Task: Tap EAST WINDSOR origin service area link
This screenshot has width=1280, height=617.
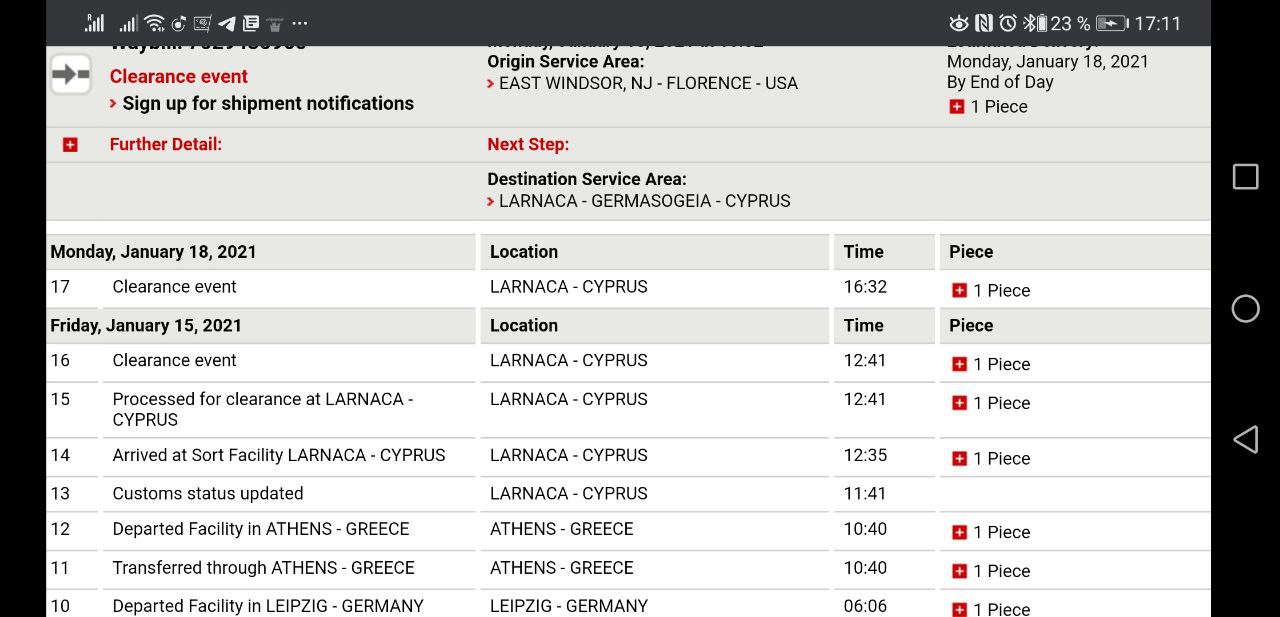Action: (648, 83)
